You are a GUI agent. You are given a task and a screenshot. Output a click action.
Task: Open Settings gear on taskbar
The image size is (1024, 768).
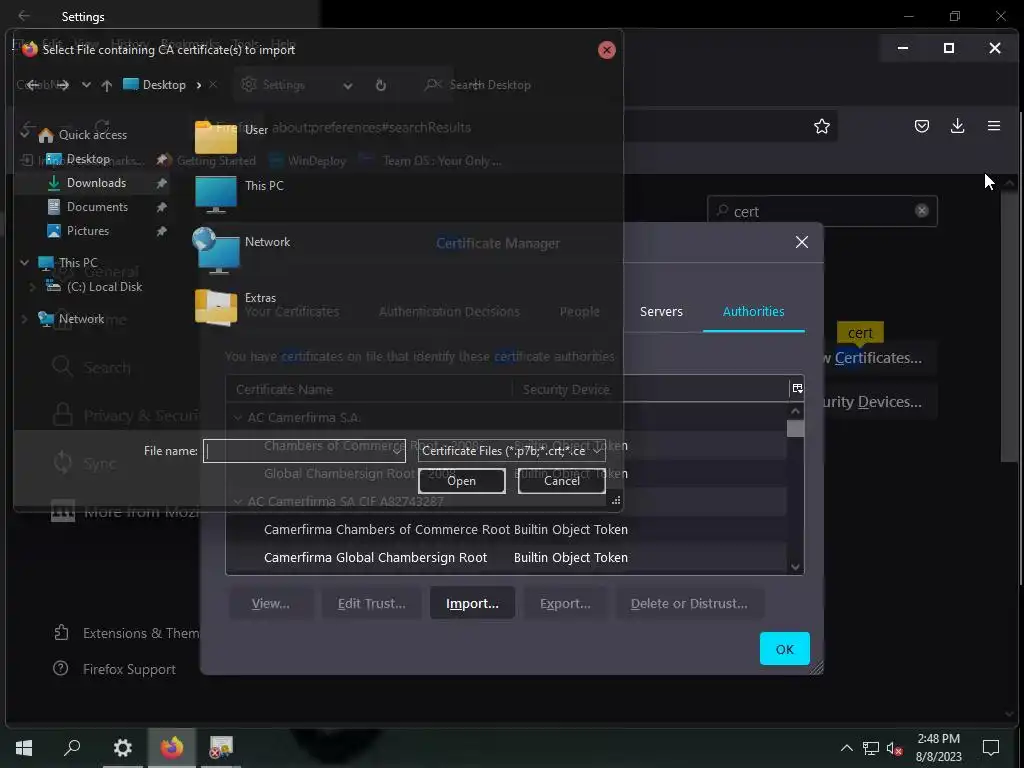coord(122,748)
